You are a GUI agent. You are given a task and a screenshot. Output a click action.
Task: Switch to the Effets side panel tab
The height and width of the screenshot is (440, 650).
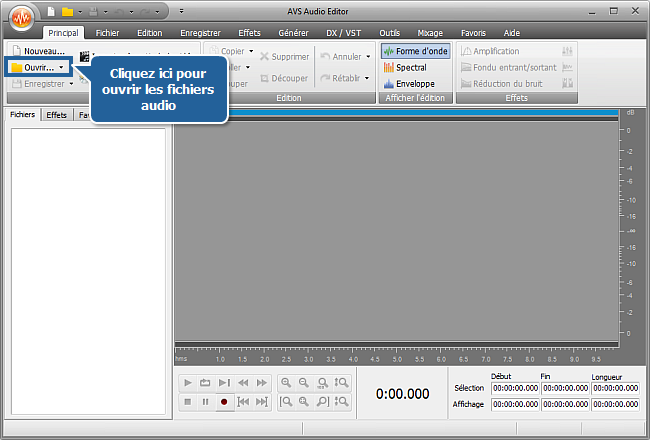[x=56, y=115]
